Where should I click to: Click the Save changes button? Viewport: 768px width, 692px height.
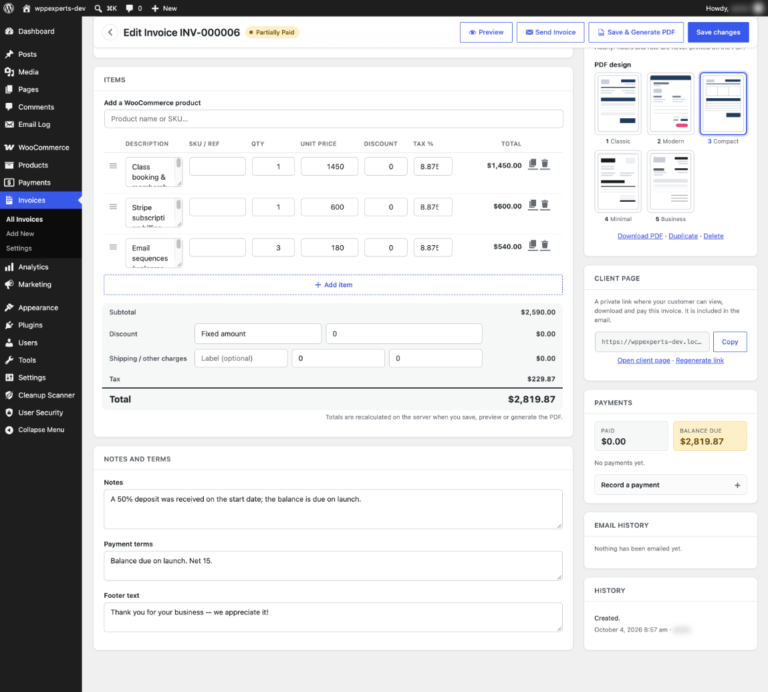click(718, 32)
